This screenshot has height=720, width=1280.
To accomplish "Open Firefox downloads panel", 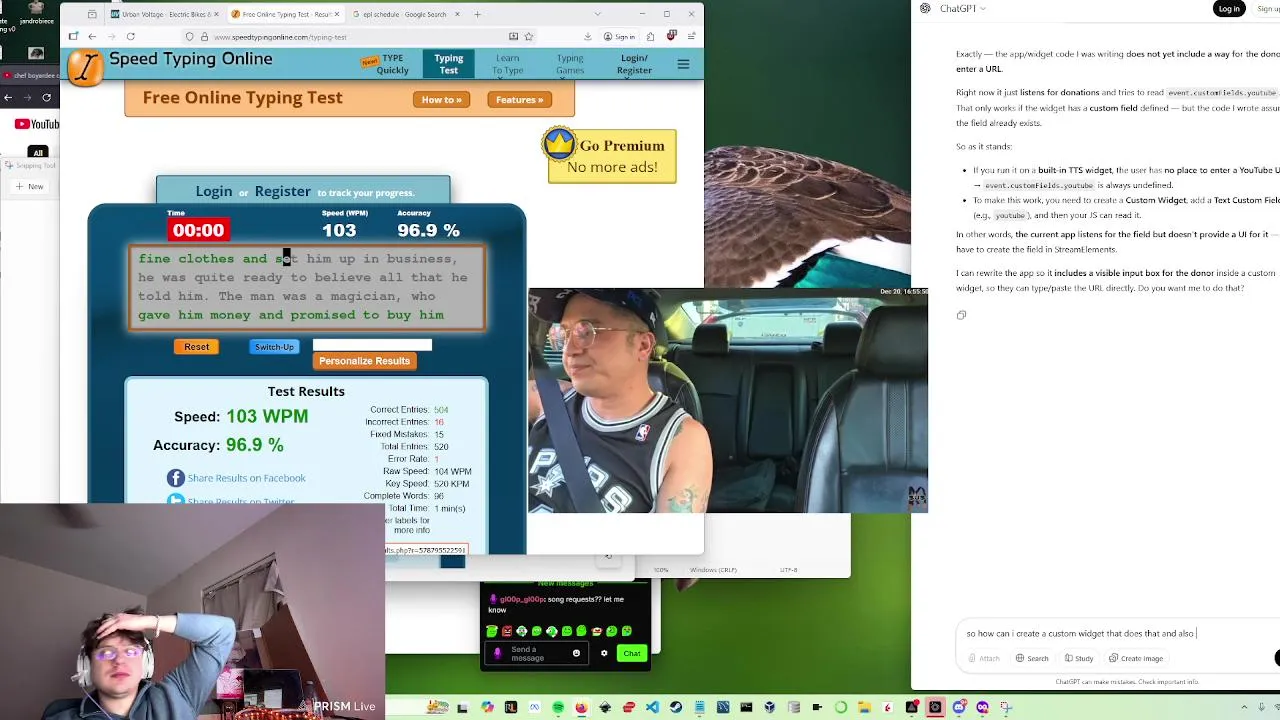I will click(588, 37).
